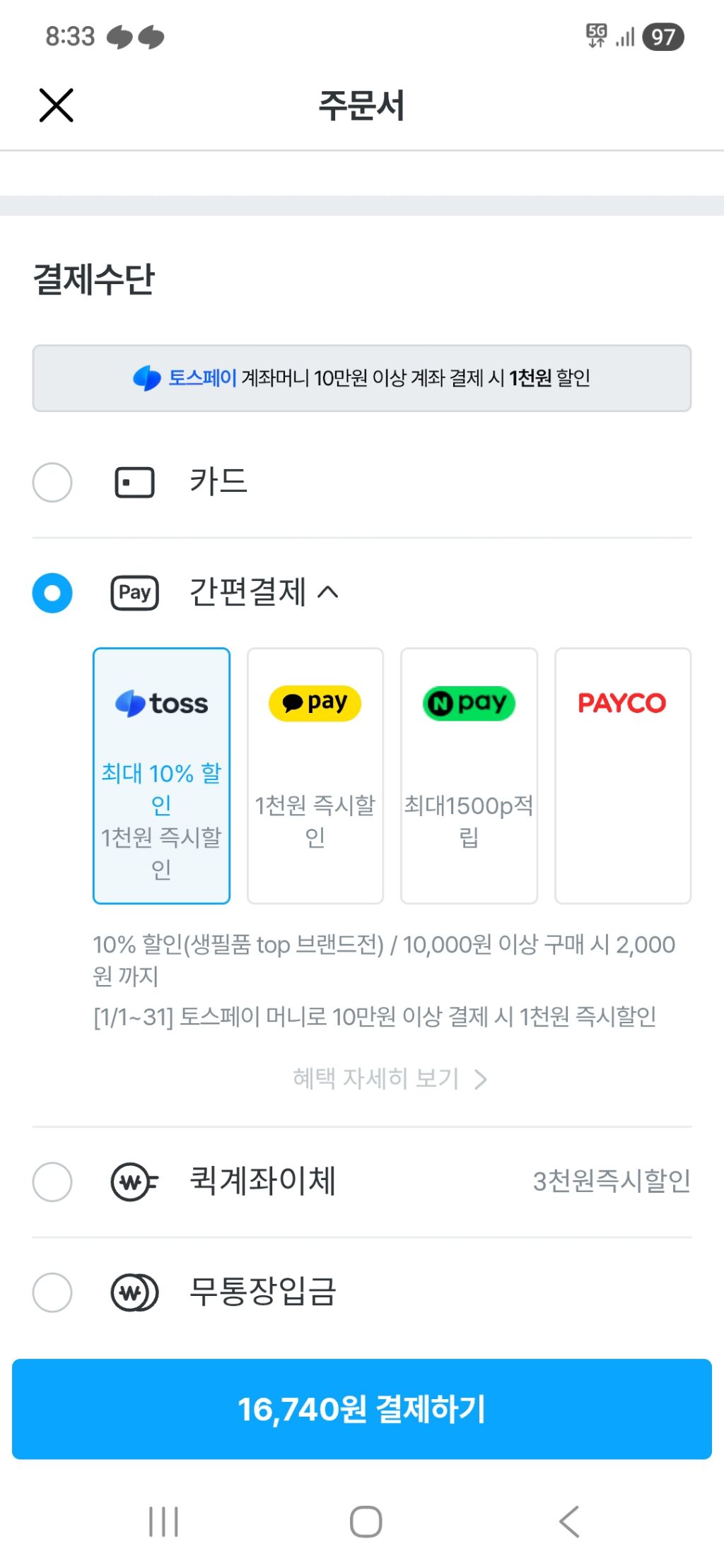Image resolution: width=724 pixels, height=1568 pixels.
Task: Tap the 16,740원 결제하기 payment button
Action: (x=362, y=1408)
